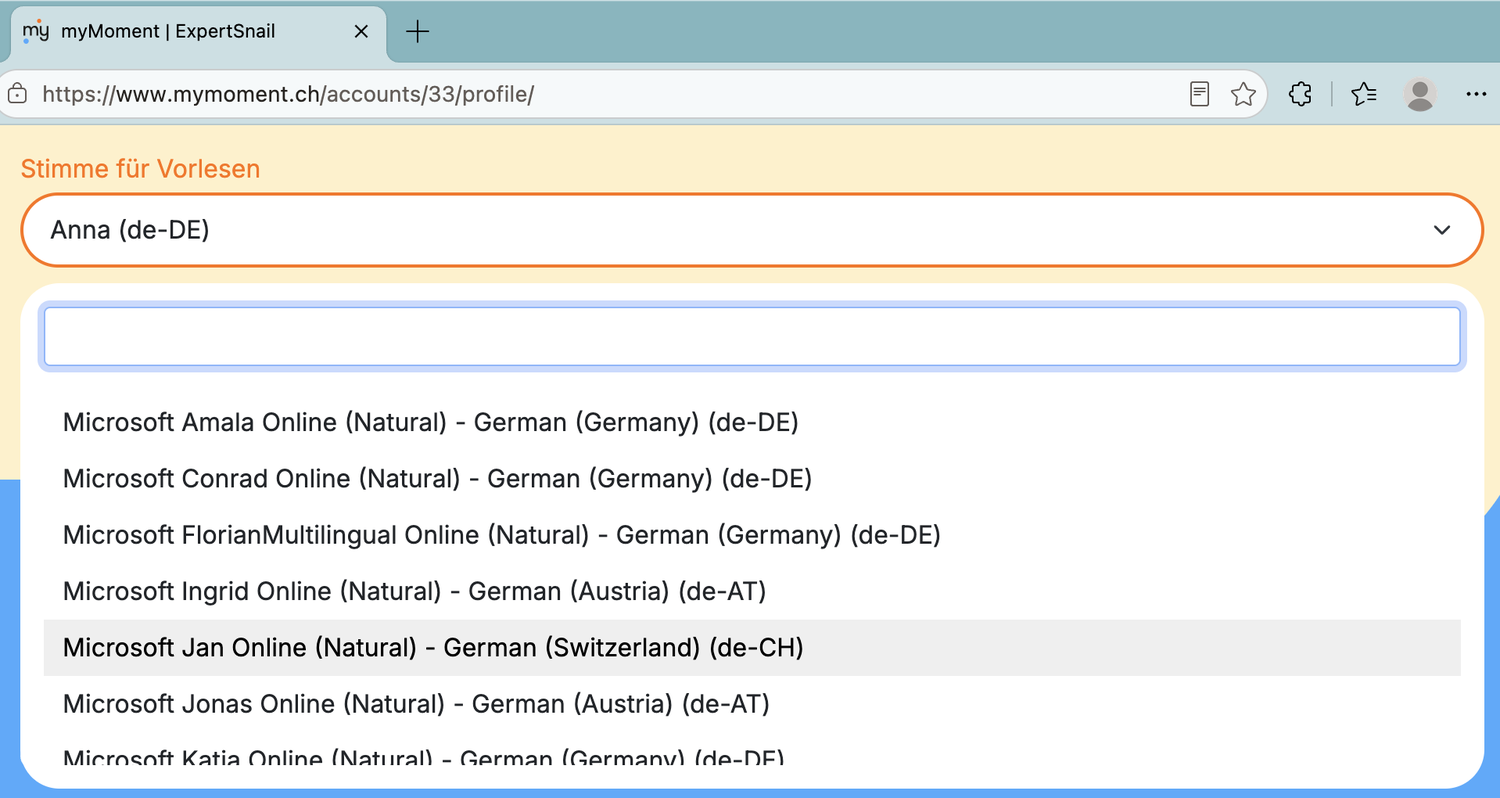Click the chevron on the voice dropdown
Viewport: 1500px width, 798px height.
[x=1442, y=230]
